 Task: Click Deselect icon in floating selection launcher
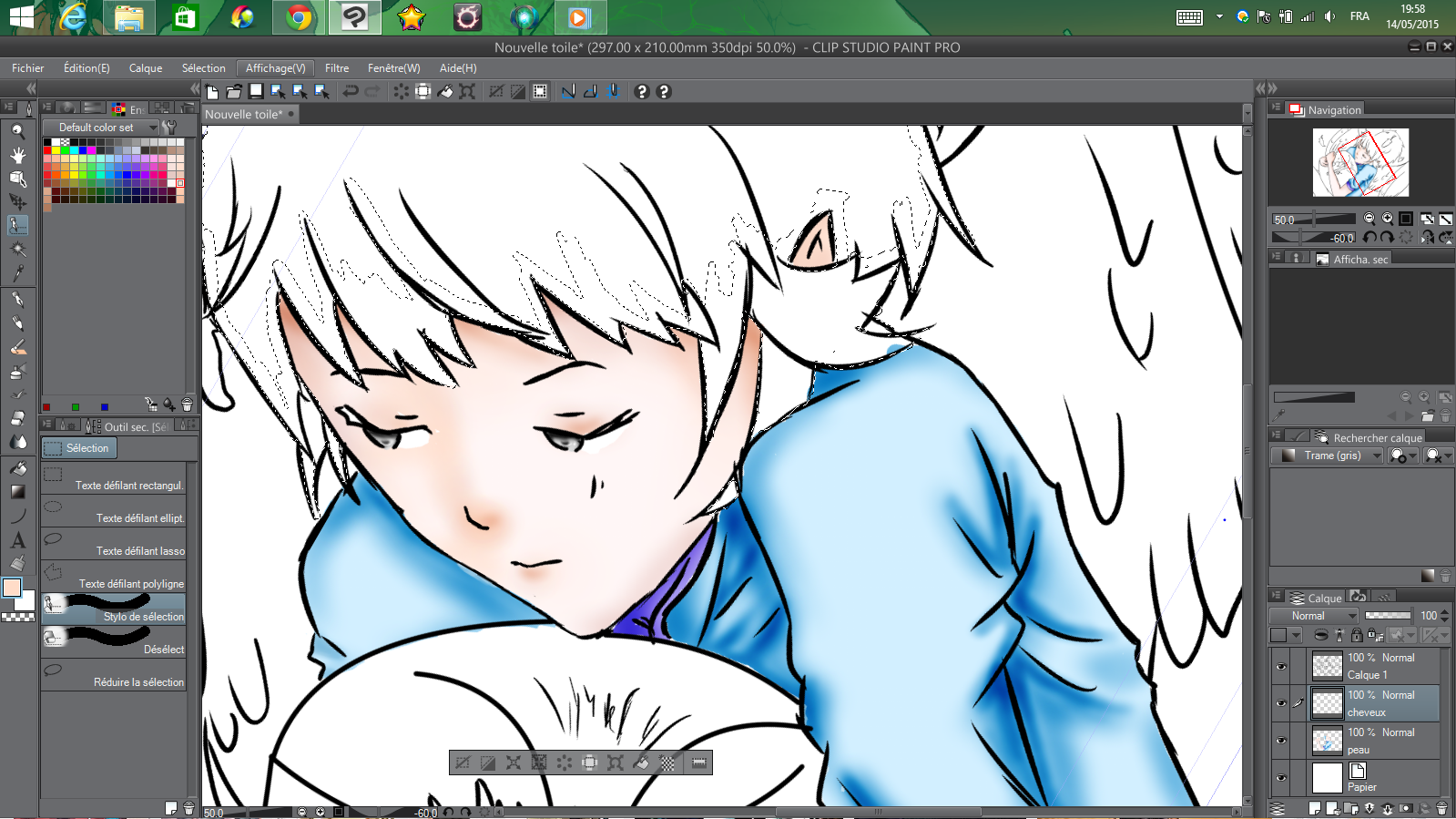pyautogui.click(x=463, y=763)
